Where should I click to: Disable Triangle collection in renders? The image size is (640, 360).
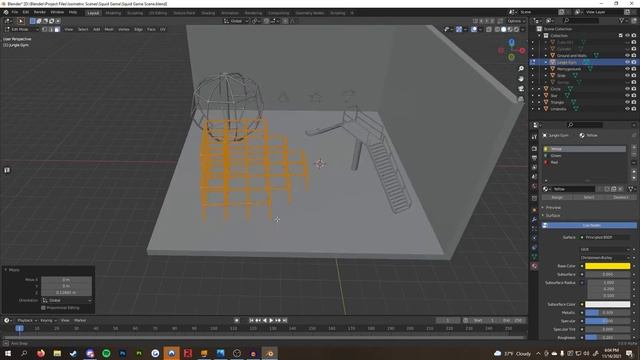coord(634,102)
